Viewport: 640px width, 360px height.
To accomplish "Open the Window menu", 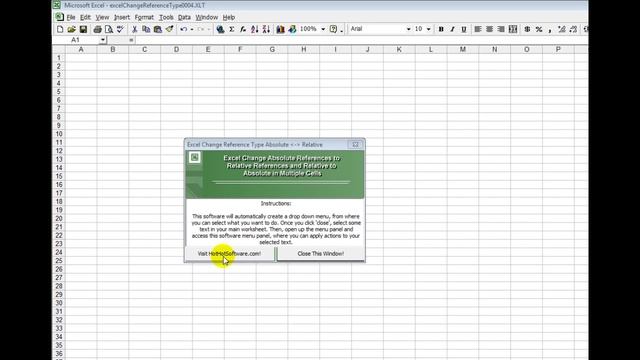I will pos(207,17).
